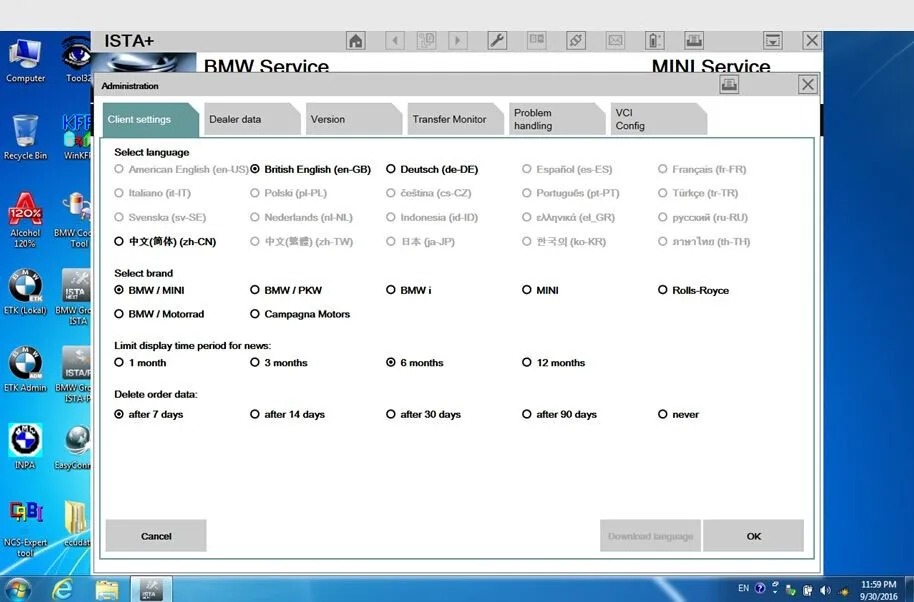Screen dimensions: 914x602
Task: Select Campagna Motors brand
Action: point(300,314)
